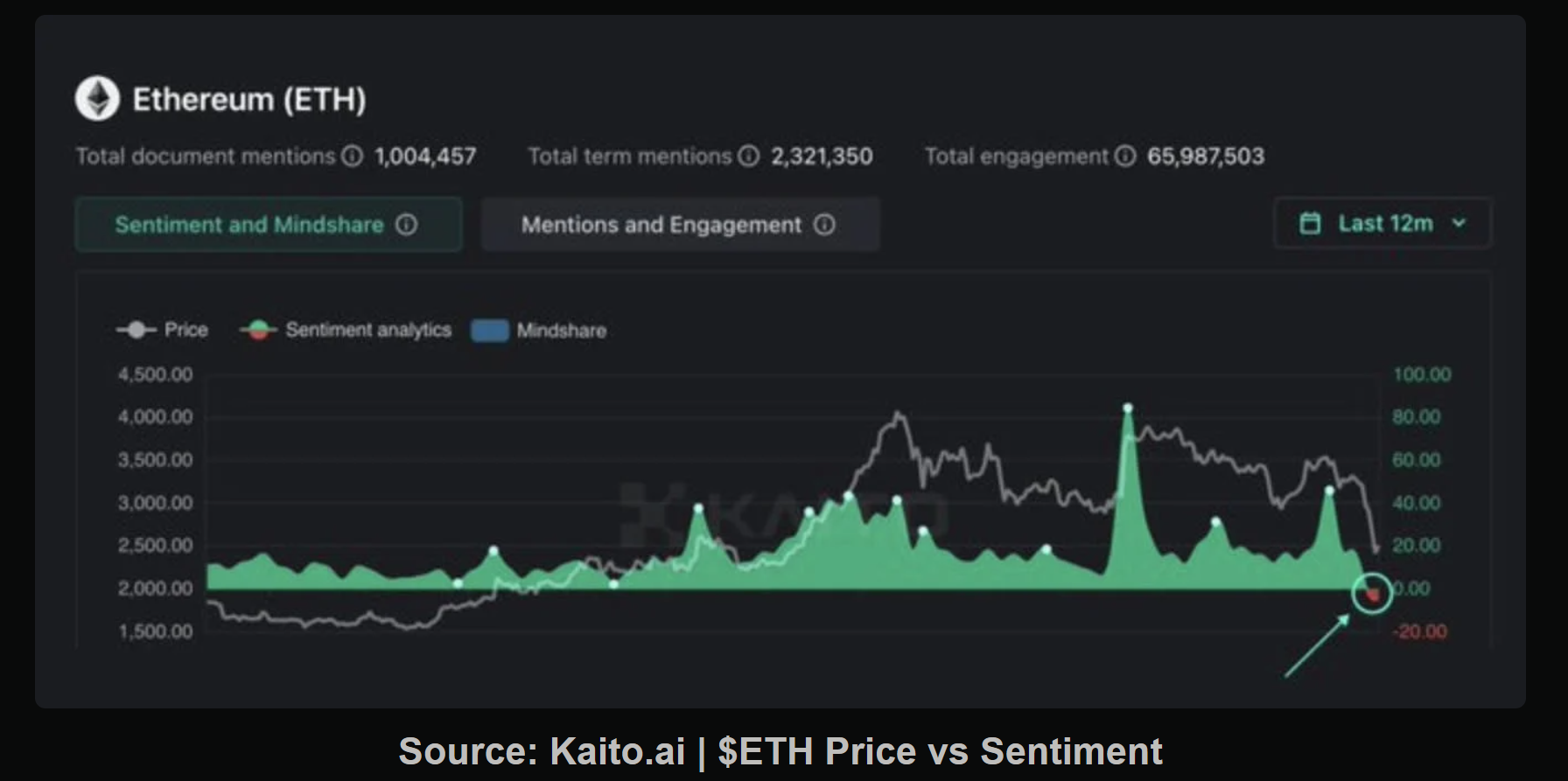Toggle Sentiment analytics series in the legend
1568x781 pixels.
367,330
